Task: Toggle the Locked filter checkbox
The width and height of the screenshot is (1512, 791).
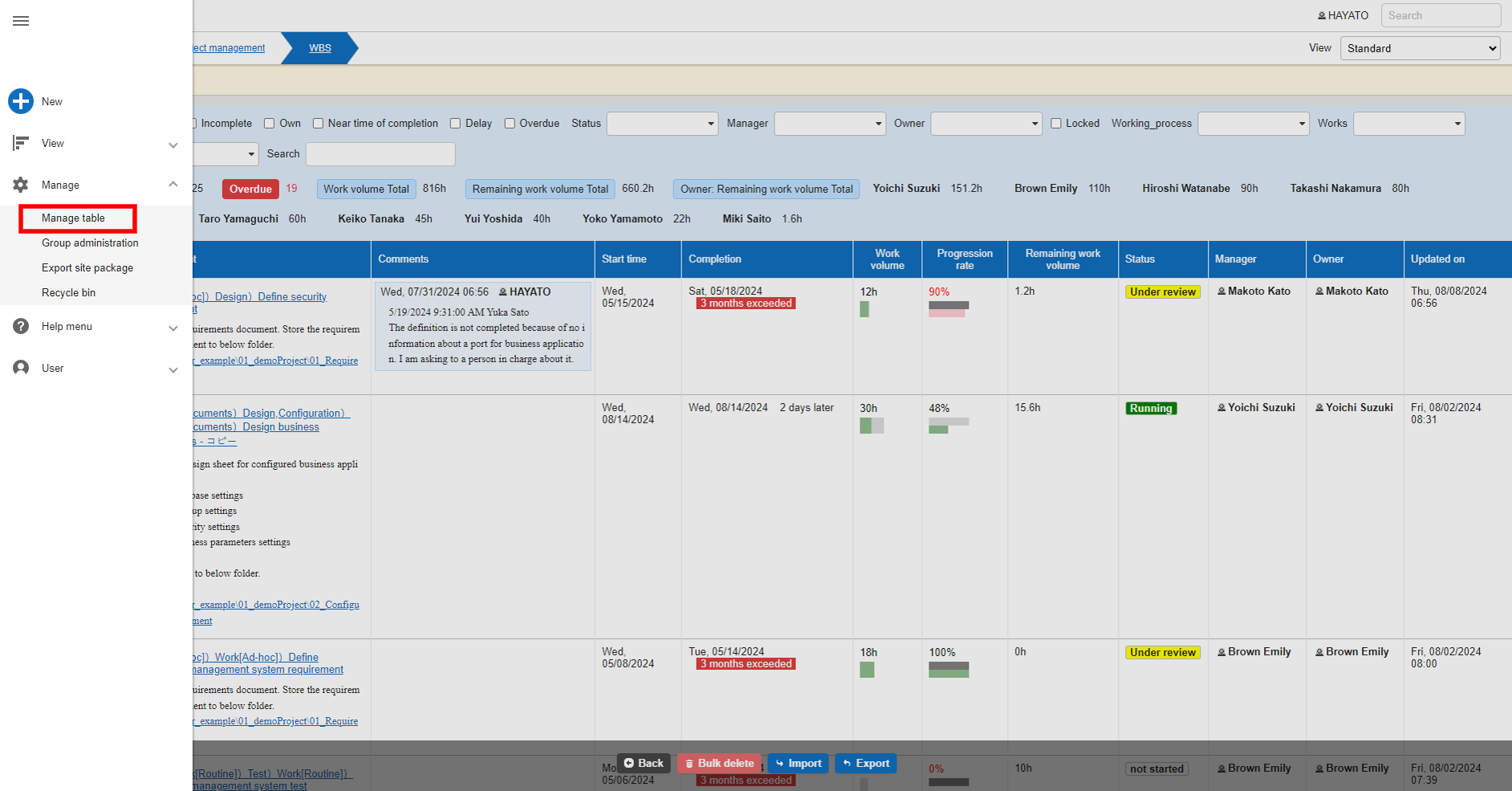Action: tap(1056, 123)
